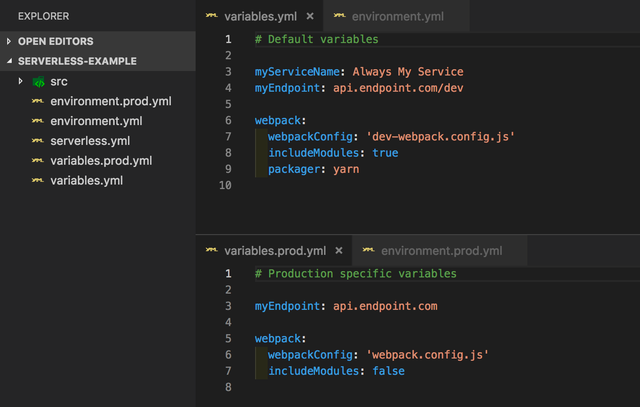Click the 'webpack.config.js' string in variables.prod.yml
Image resolution: width=640 pixels, height=407 pixels.
click(427, 355)
